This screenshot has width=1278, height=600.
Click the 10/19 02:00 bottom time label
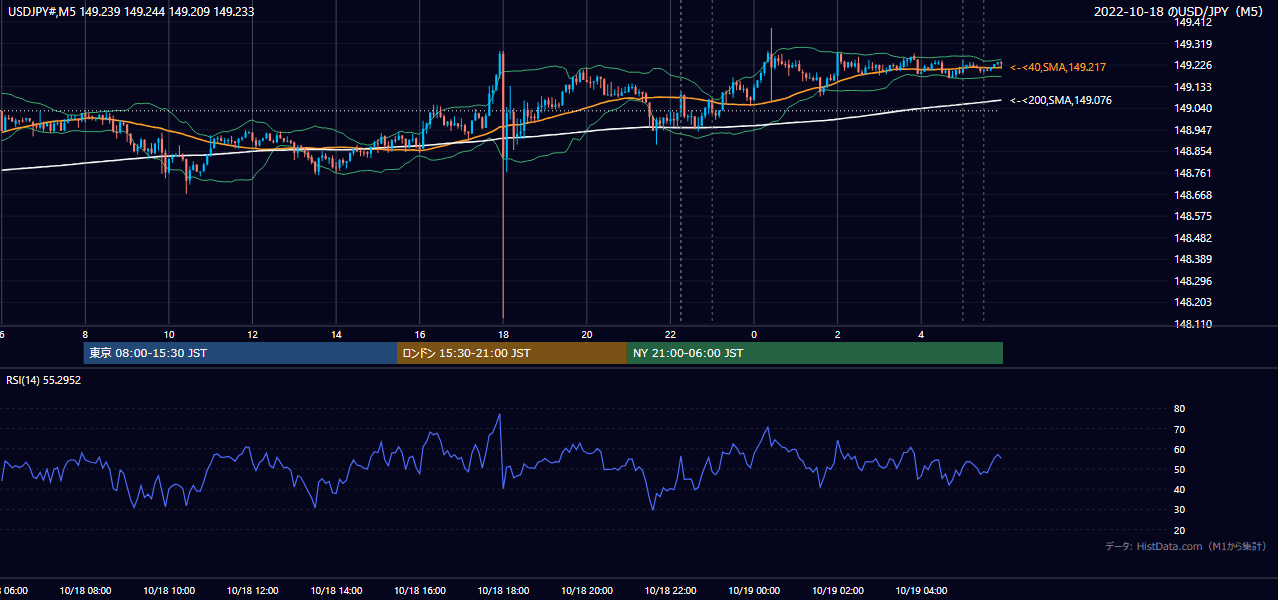point(837,591)
